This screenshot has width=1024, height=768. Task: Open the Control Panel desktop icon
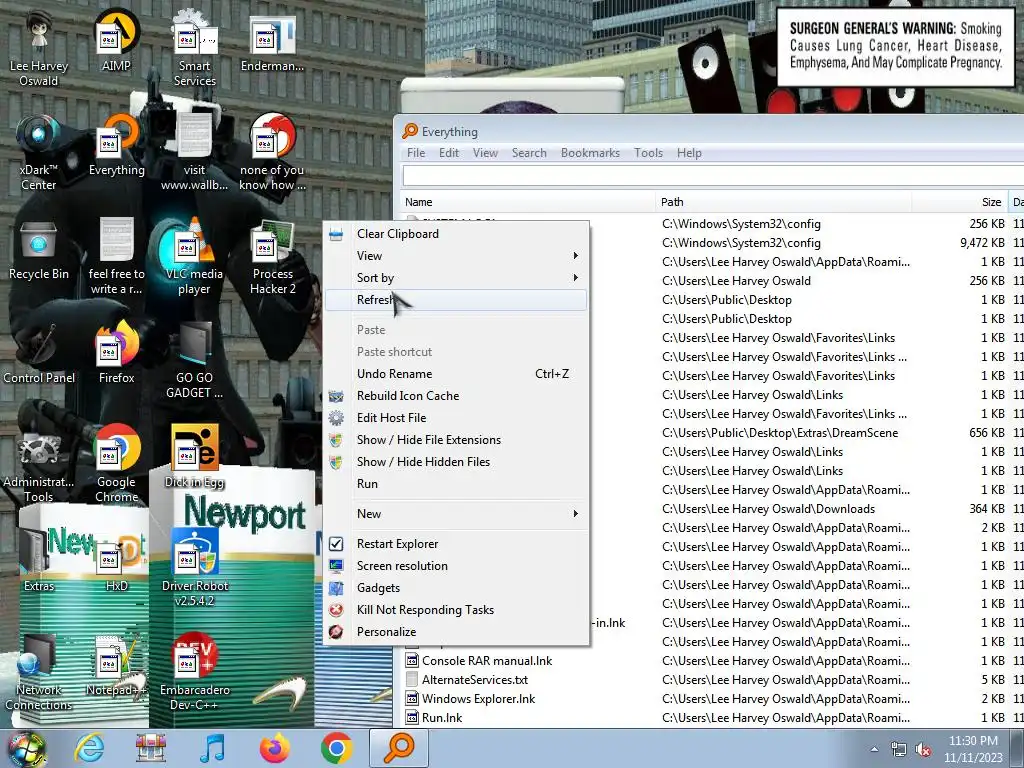[39, 353]
